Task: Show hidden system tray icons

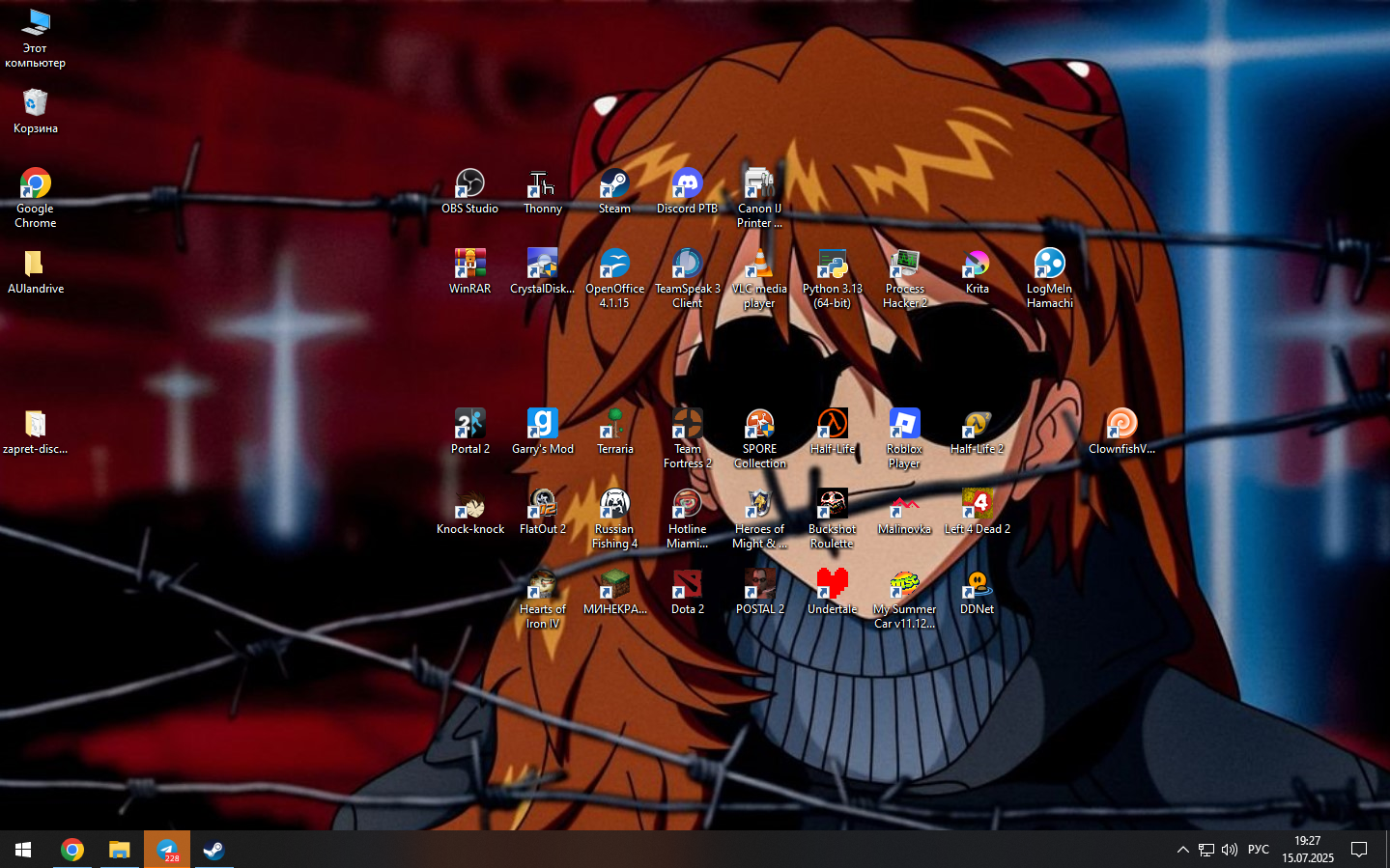Action: (1183, 850)
